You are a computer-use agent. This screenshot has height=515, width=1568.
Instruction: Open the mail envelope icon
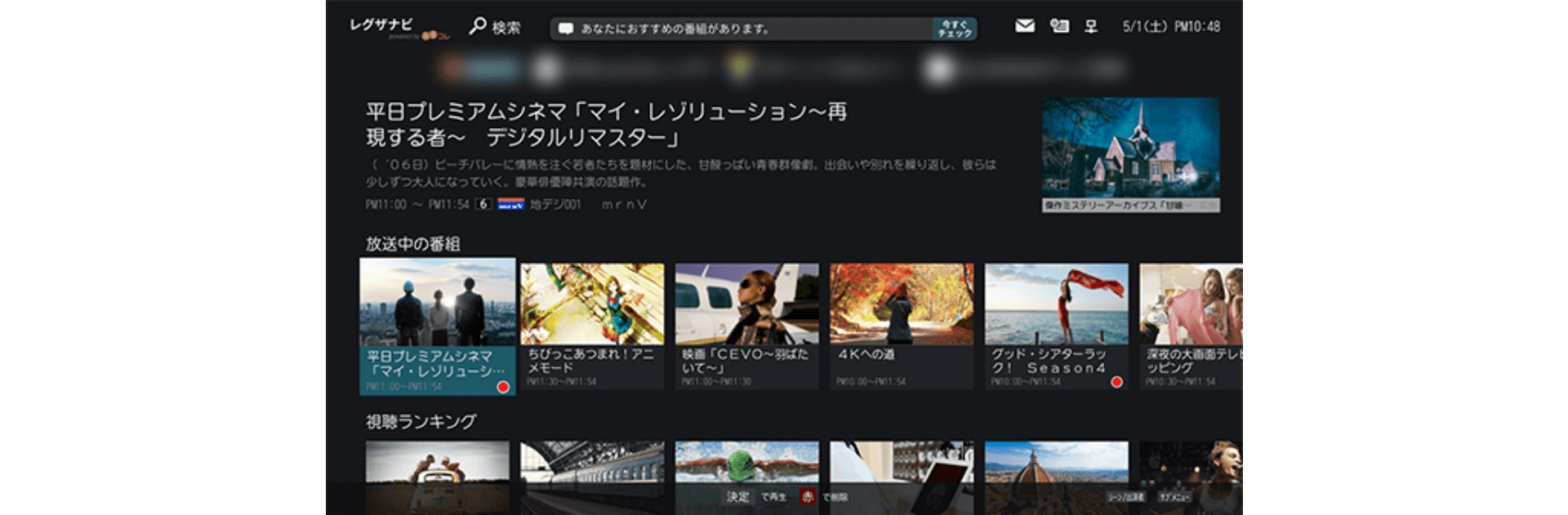pos(1024,26)
